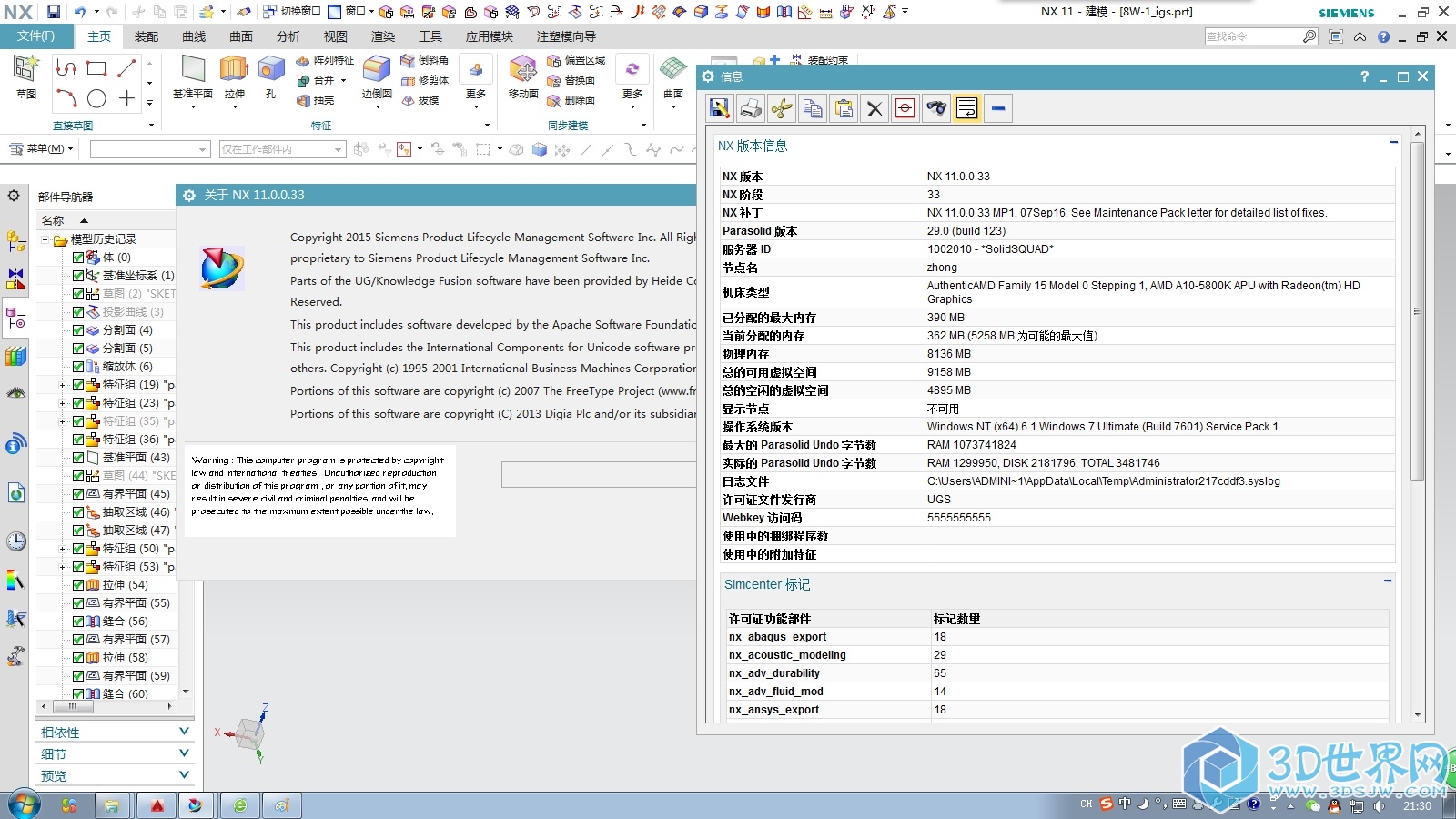This screenshot has height=819, width=1456.
Task: Switch to the 曲线 ribbon tab
Action: click(194, 36)
